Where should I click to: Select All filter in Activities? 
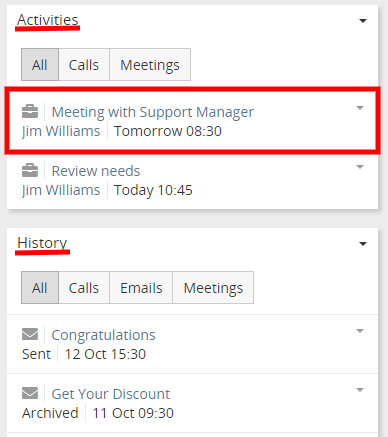pyautogui.click(x=40, y=65)
